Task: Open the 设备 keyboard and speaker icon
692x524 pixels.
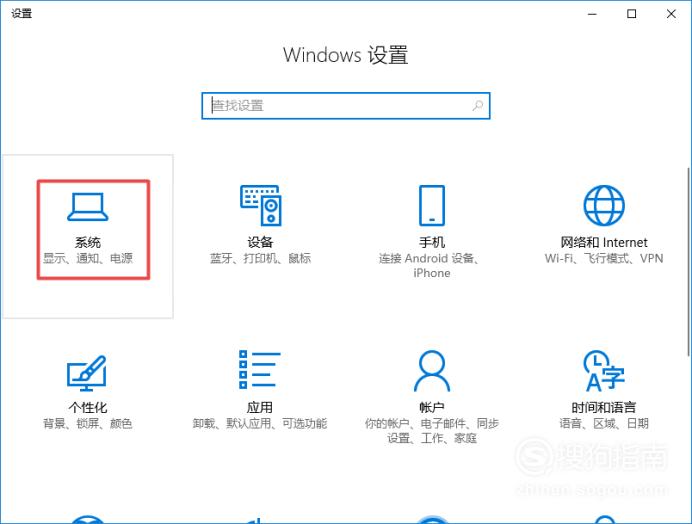Action: coord(260,205)
